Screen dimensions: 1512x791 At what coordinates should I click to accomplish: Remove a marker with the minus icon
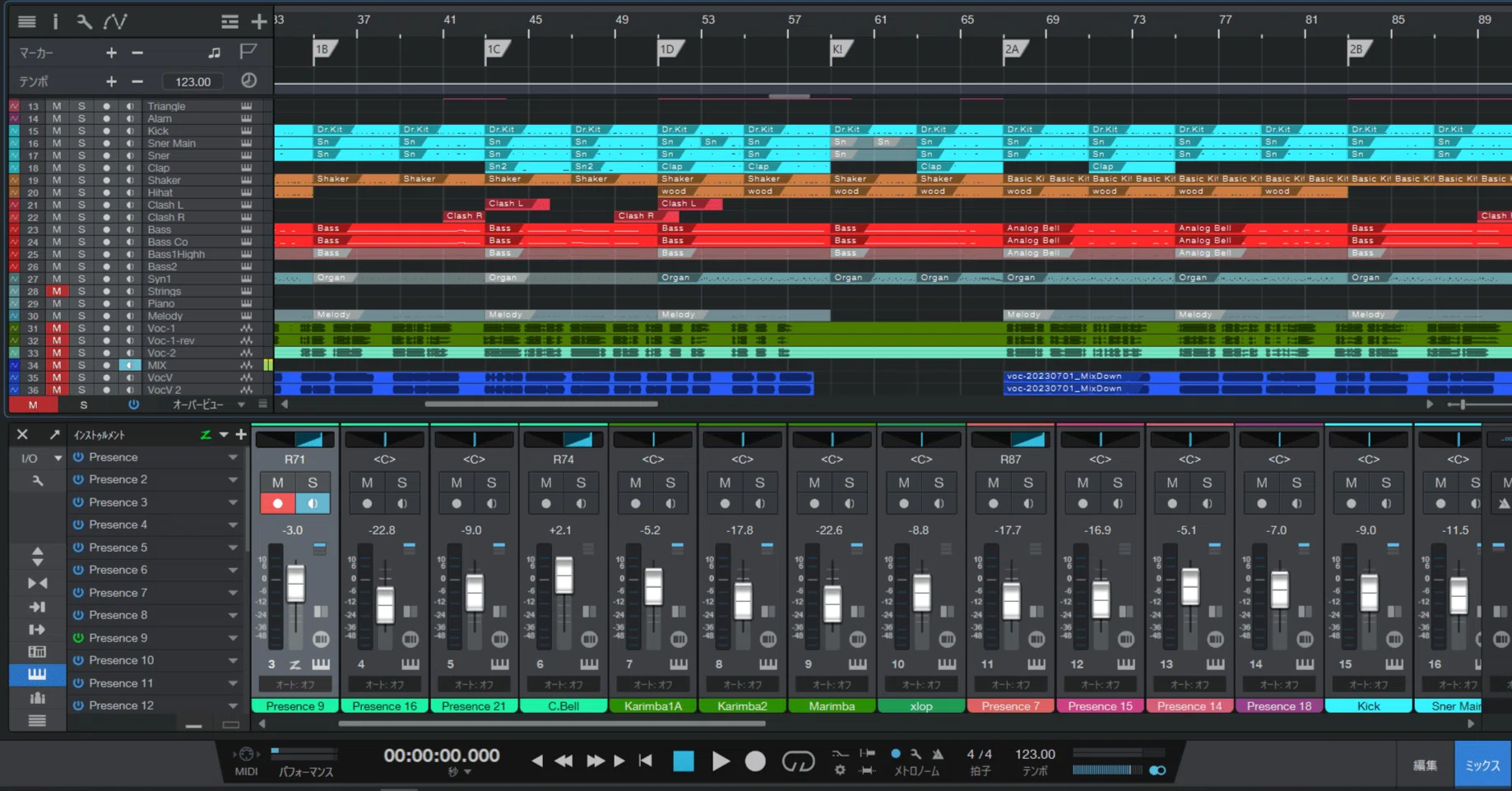pyautogui.click(x=137, y=53)
